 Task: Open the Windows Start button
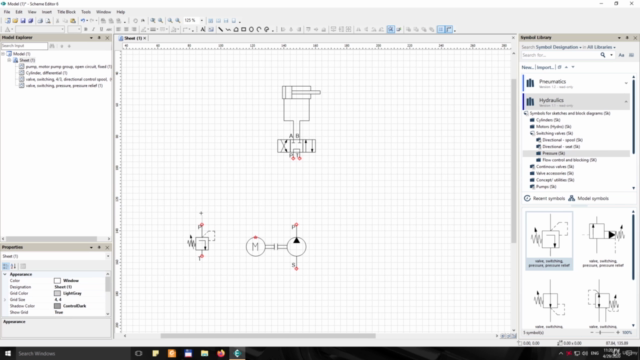pyautogui.click(x=8, y=353)
